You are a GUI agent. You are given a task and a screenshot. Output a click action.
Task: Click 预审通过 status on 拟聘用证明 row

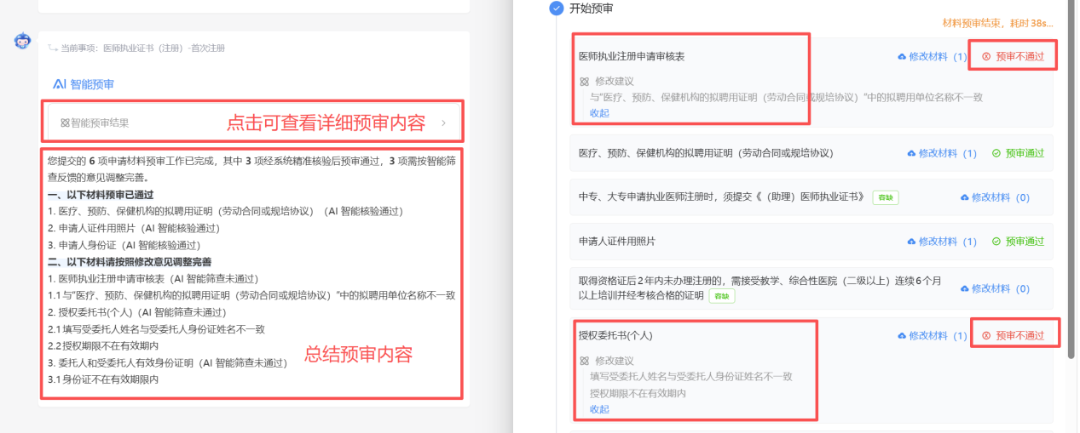click(1018, 153)
